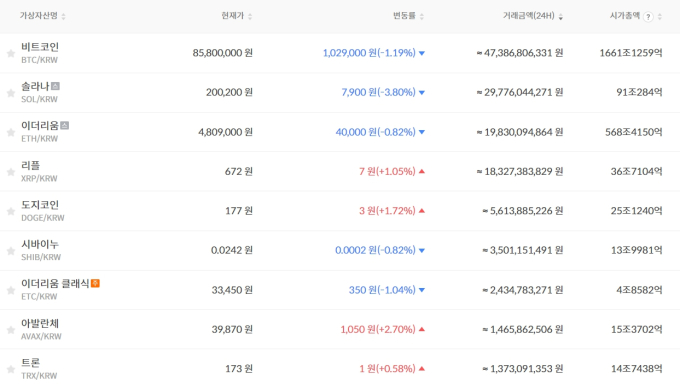The height and width of the screenshot is (388, 680).
Task: Star the 이더리움 클래식 ETC/KRW row
Action: pyautogui.click(x=11, y=290)
